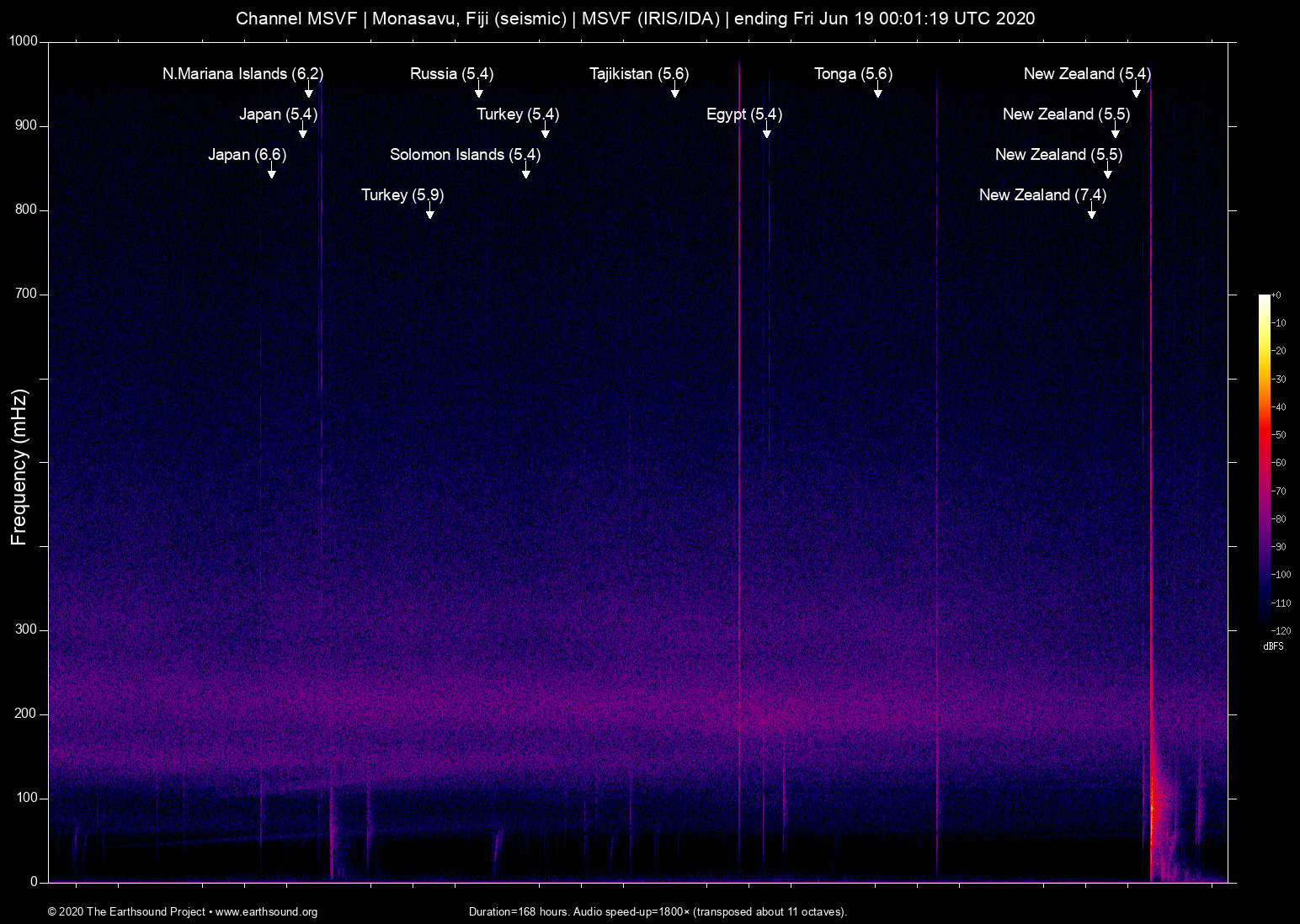Select the Egypt (5.4) event annotation
Screen dimensions: 1300x924
[745, 114]
